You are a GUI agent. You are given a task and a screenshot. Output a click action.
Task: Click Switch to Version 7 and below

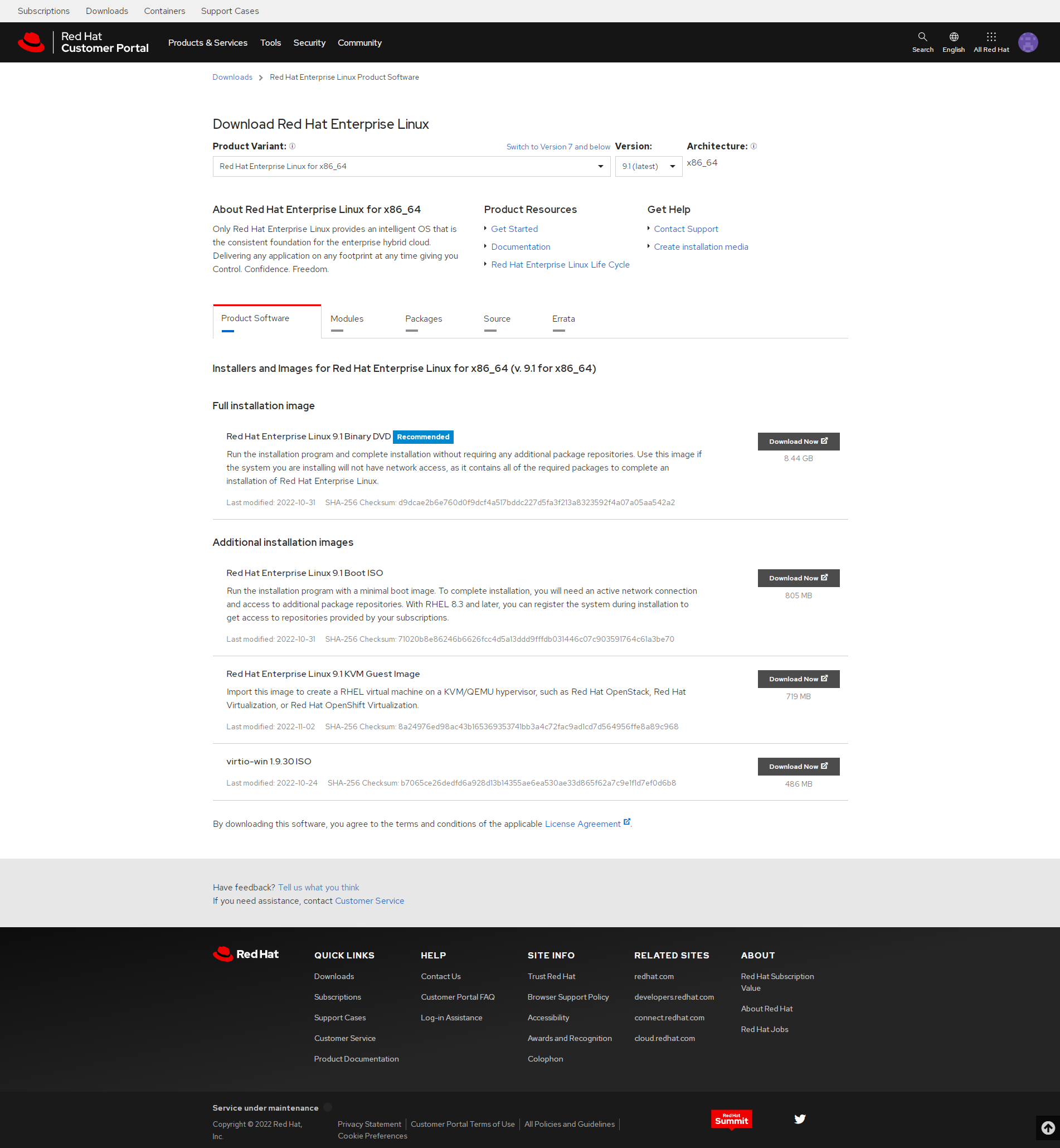[558, 147]
